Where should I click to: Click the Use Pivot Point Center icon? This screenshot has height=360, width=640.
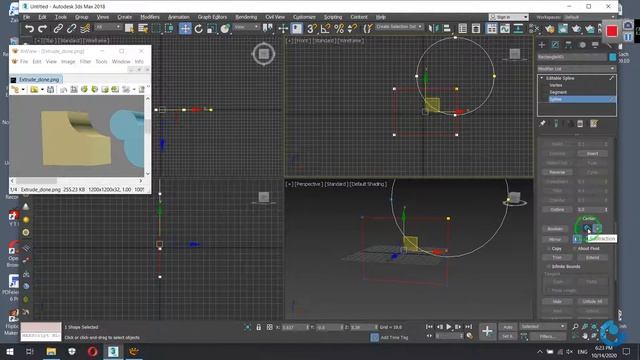(x=268, y=28)
